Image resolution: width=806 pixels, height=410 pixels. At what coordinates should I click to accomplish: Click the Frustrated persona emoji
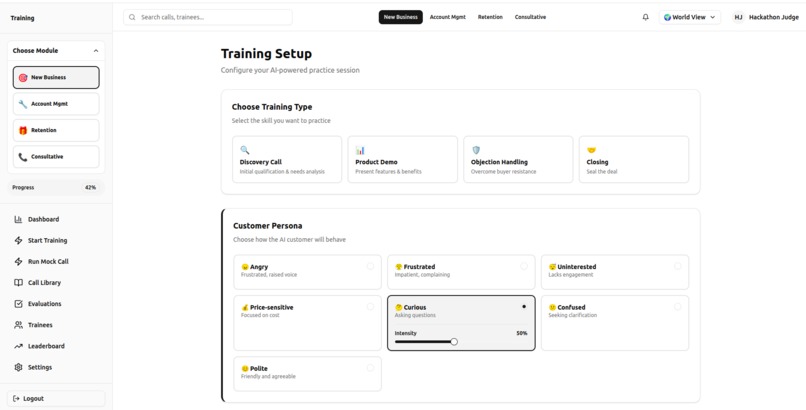pyautogui.click(x=398, y=267)
